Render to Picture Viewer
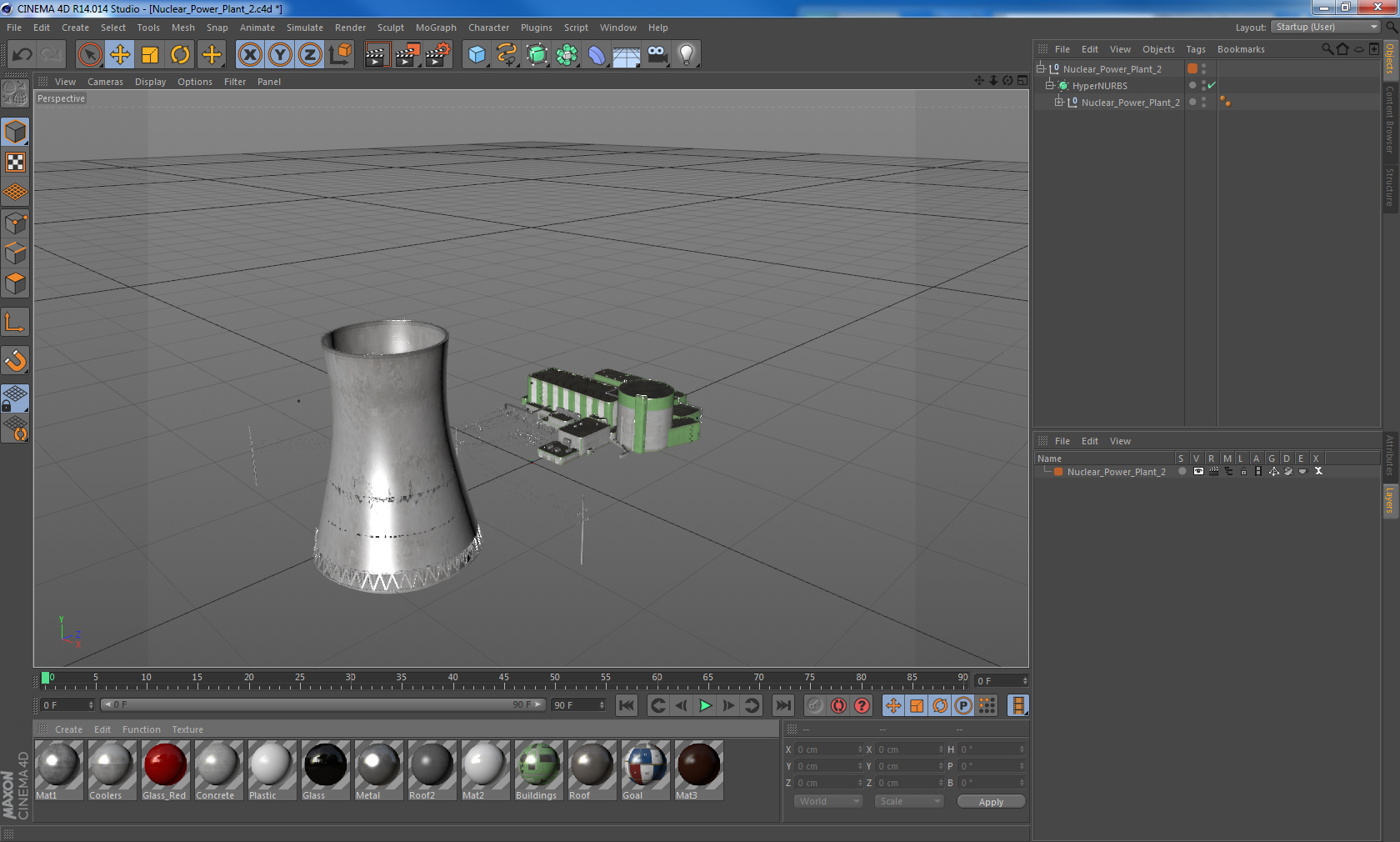Image resolution: width=1400 pixels, height=842 pixels. (x=407, y=55)
